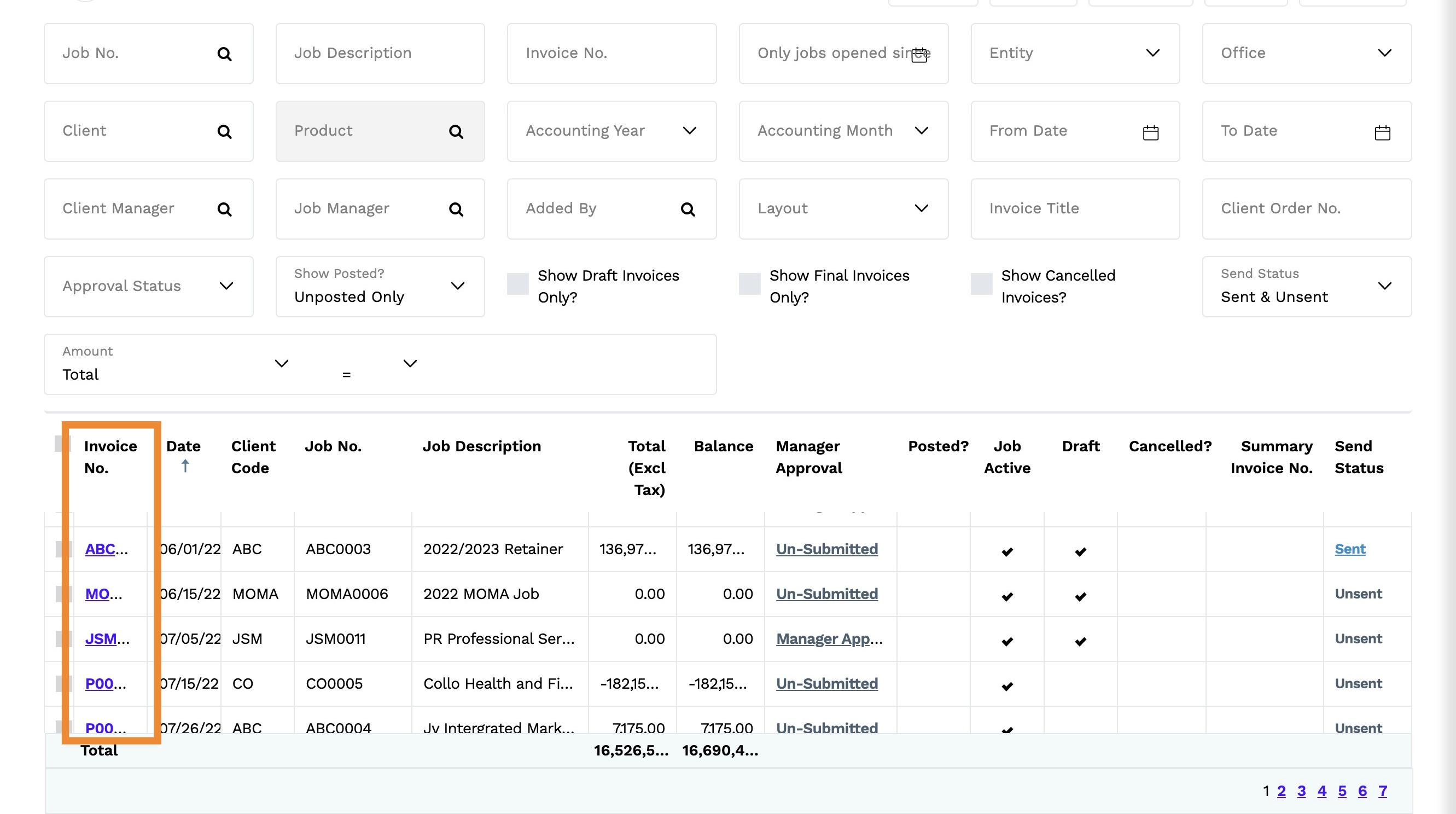1456x814 pixels.
Task: Open the Accounting Year dropdown
Action: click(x=689, y=131)
